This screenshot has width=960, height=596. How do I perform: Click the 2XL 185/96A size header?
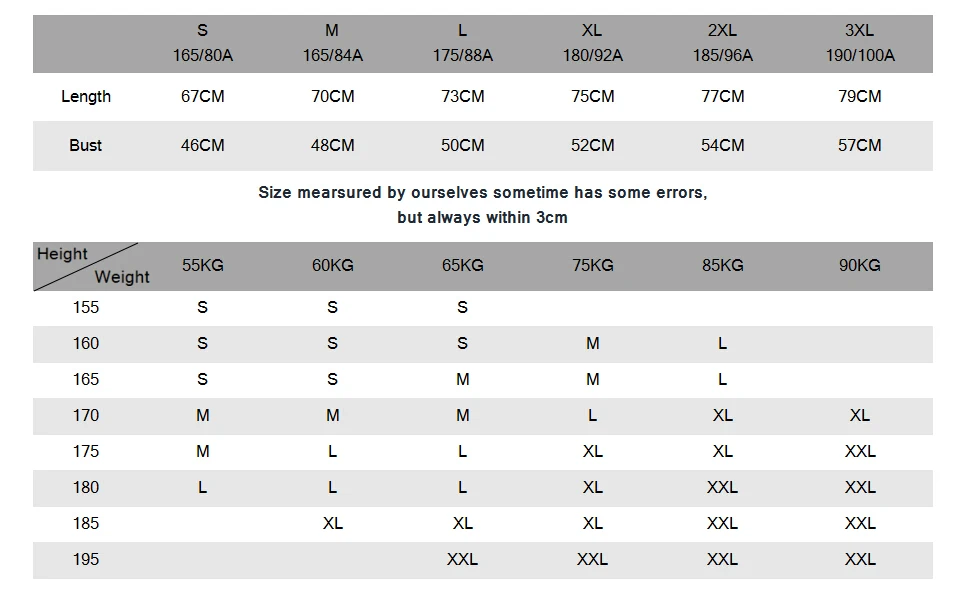pyautogui.click(x=722, y=43)
